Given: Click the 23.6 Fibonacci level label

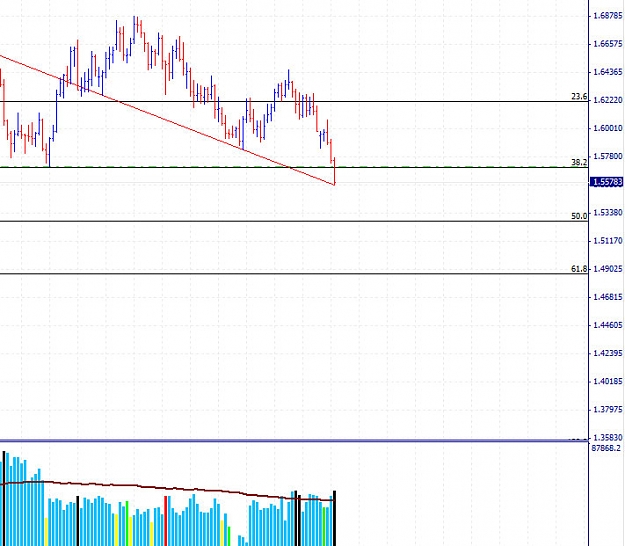Looking at the screenshot, I should click(x=579, y=96).
